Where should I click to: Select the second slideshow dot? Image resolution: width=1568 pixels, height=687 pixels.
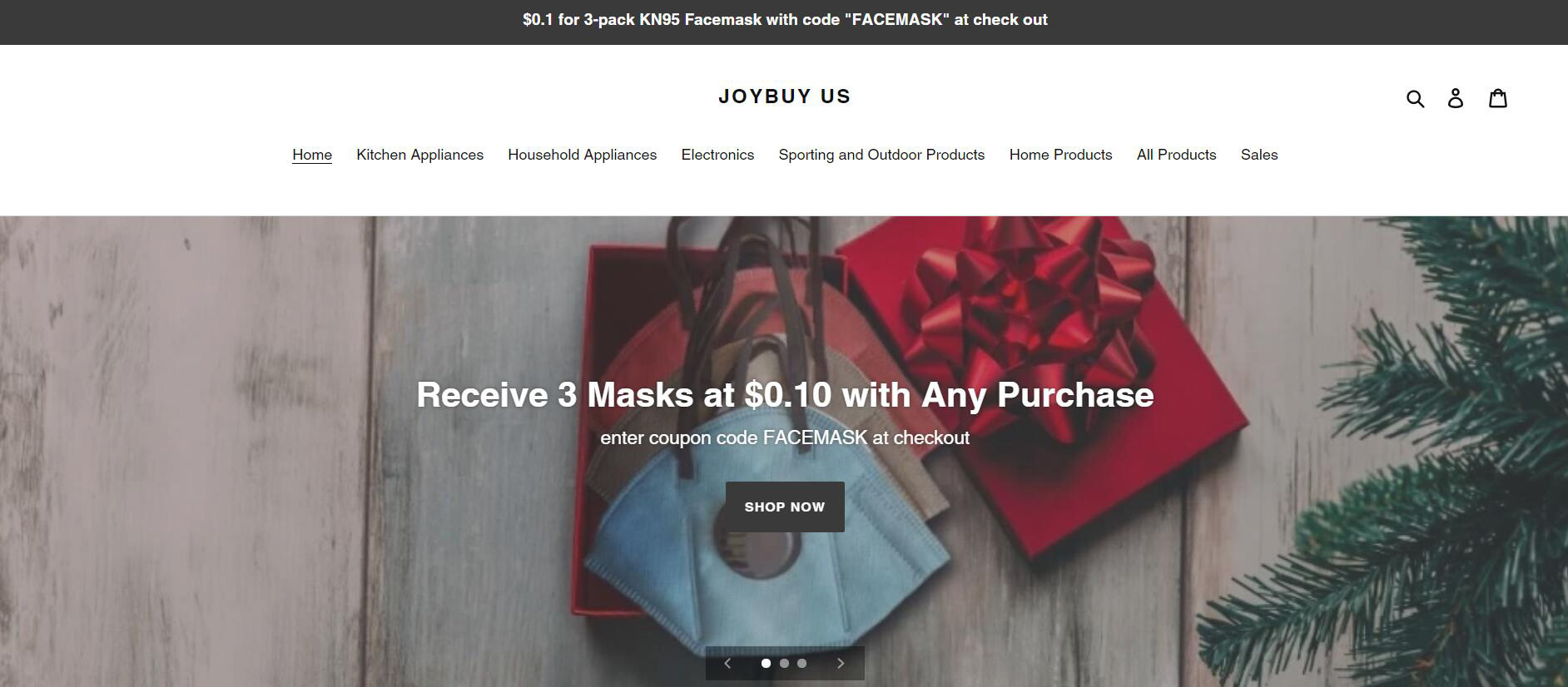coord(784,663)
